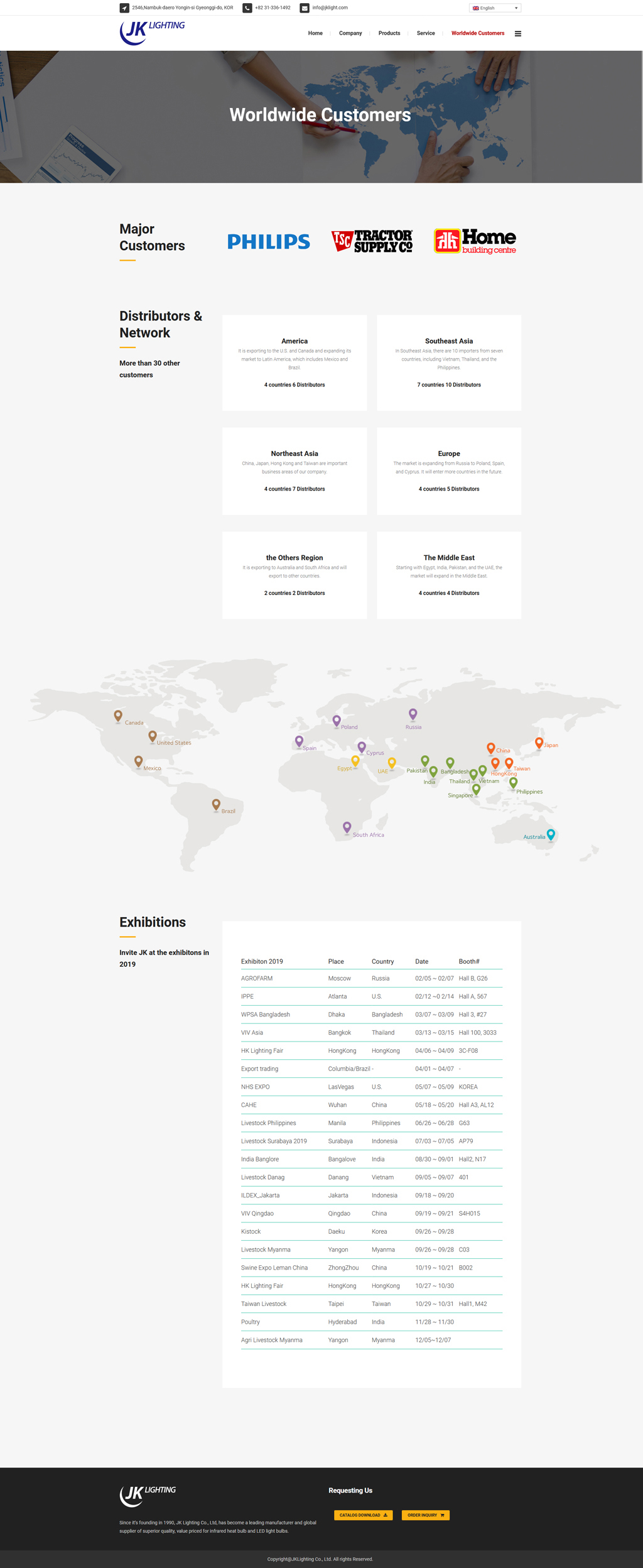Click the phone icon in header

tap(247, 8)
